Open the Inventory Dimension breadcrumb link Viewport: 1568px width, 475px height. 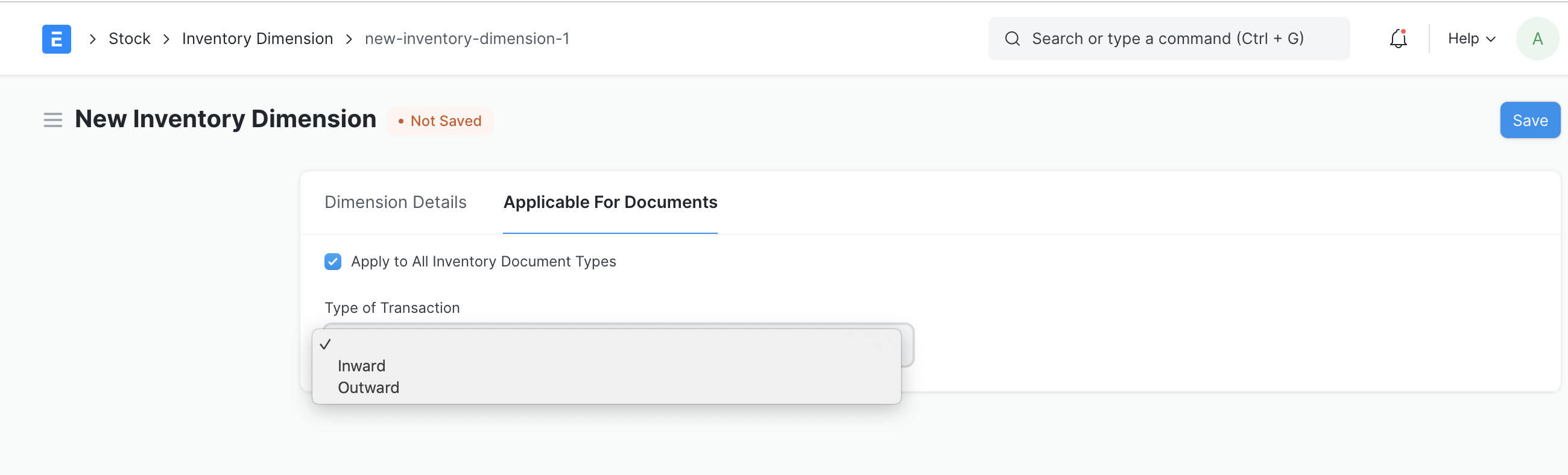(x=258, y=39)
